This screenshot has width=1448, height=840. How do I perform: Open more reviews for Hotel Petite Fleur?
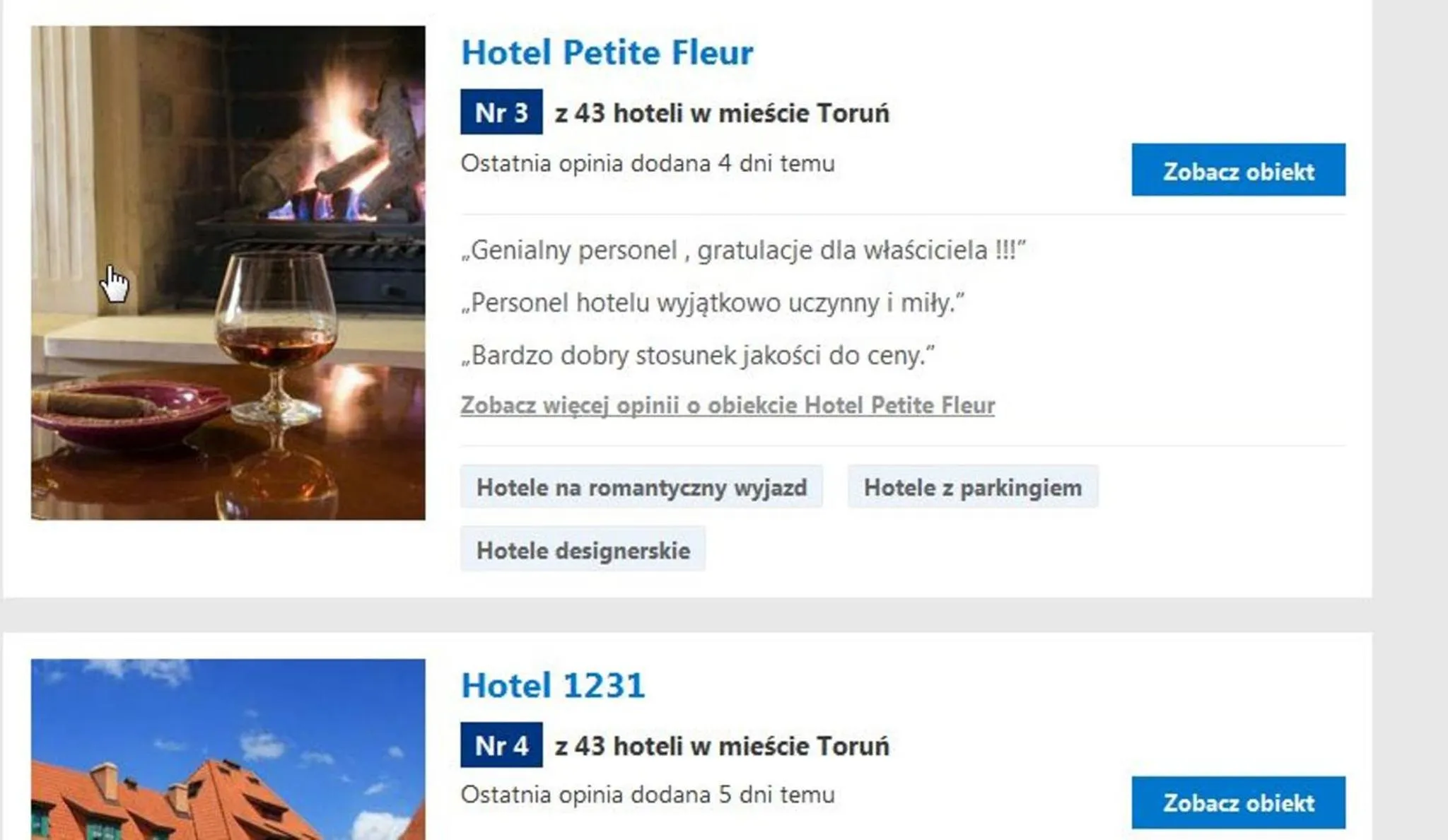point(727,405)
